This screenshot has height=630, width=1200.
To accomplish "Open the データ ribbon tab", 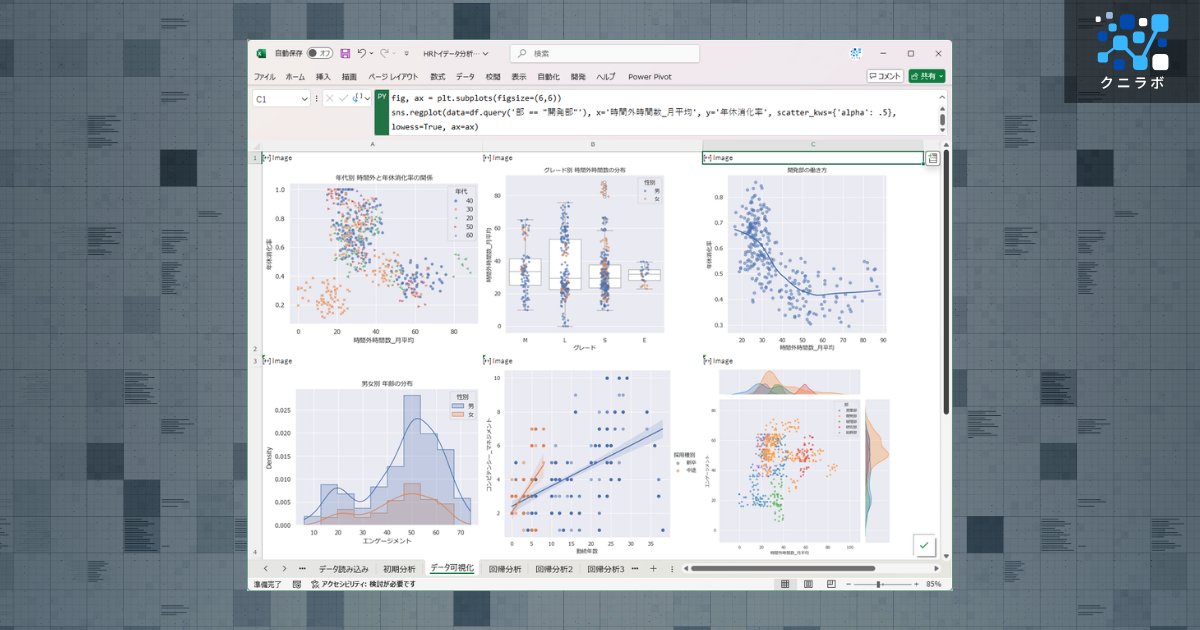I will tap(464, 77).
